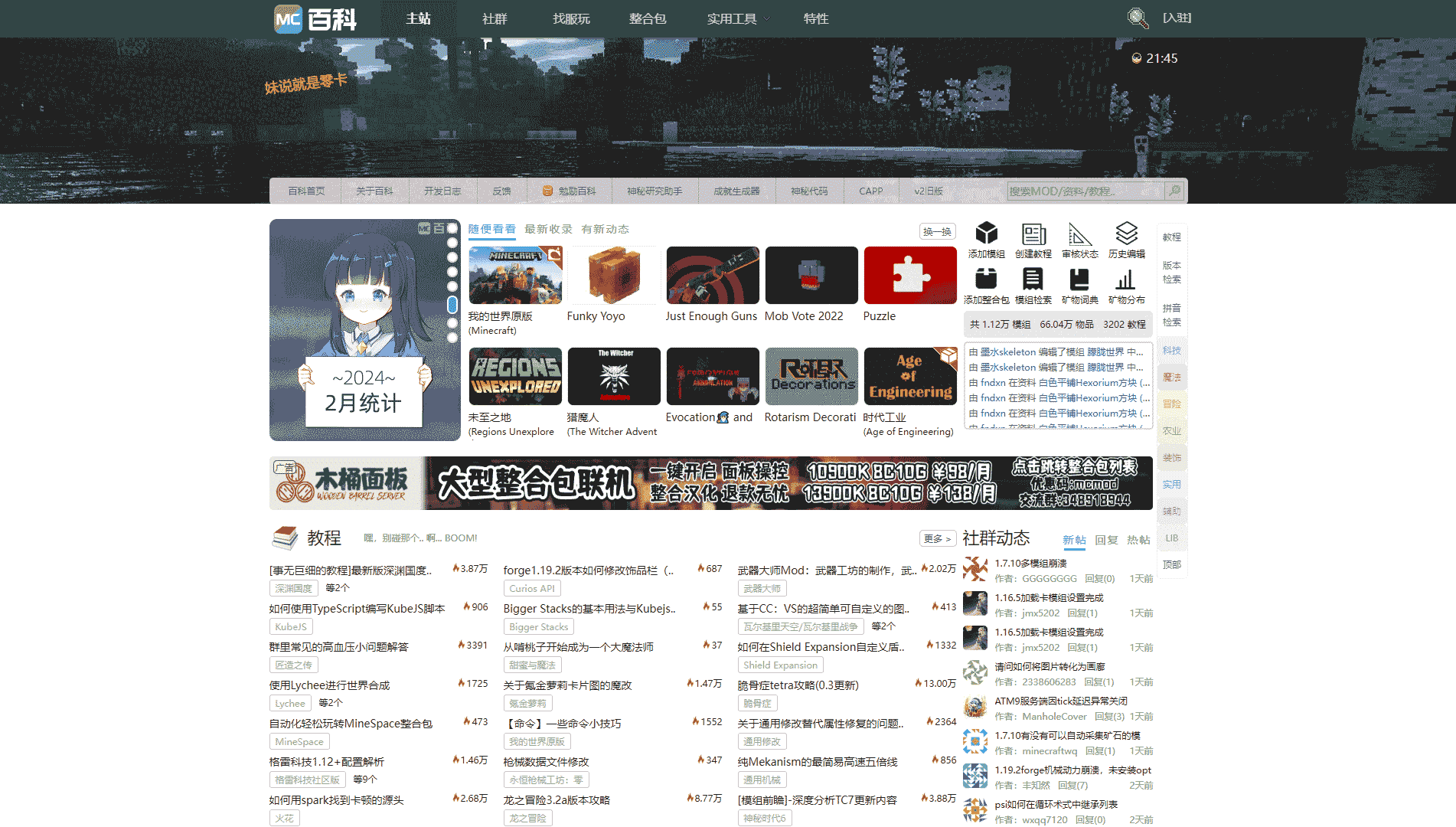Open the Funky Yoyo mod thumbnail
Image resolution: width=1456 pixels, height=827 pixels.
click(x=614, y=275)
